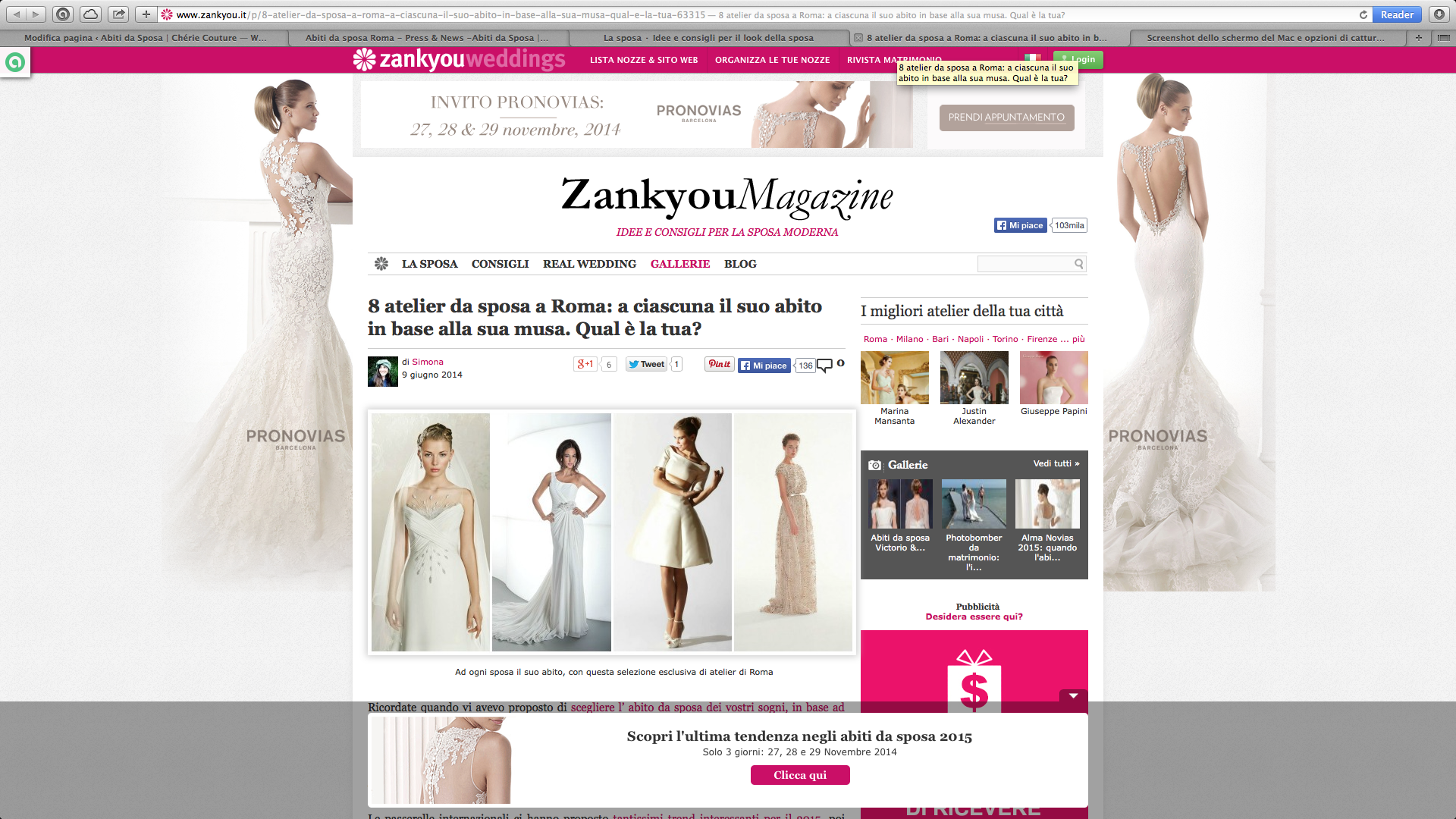The image size is (1456, 819).
Task: Open the Giuseppe Papini atelier thumbnail
Action: coord(1054,378)
